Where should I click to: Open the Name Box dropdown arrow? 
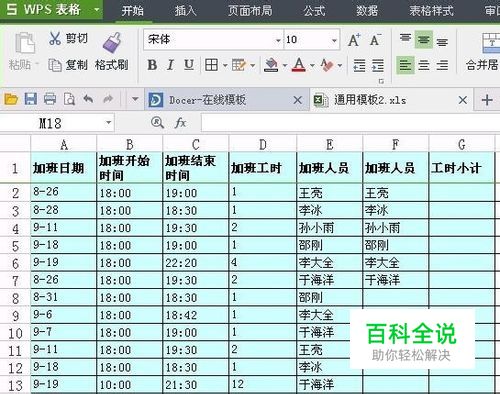click(x=108, y=123)
